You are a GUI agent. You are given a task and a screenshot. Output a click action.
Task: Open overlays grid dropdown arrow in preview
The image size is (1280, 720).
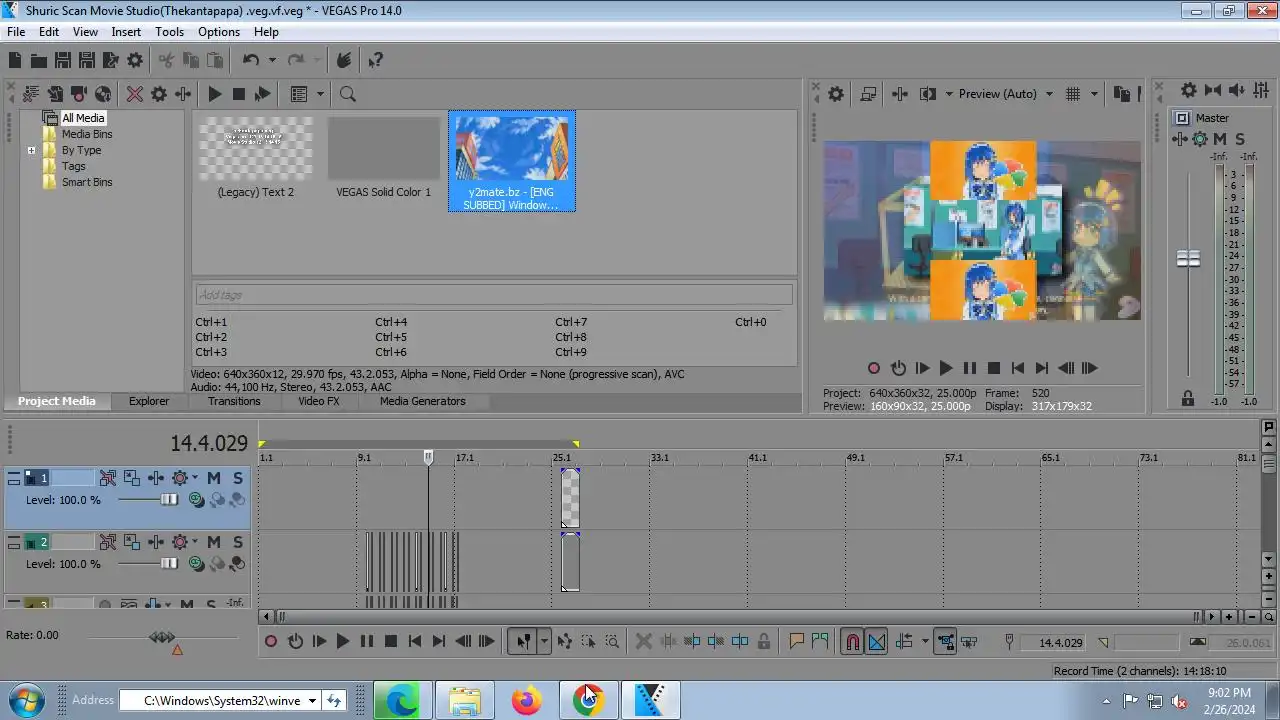click(1094, 94)
